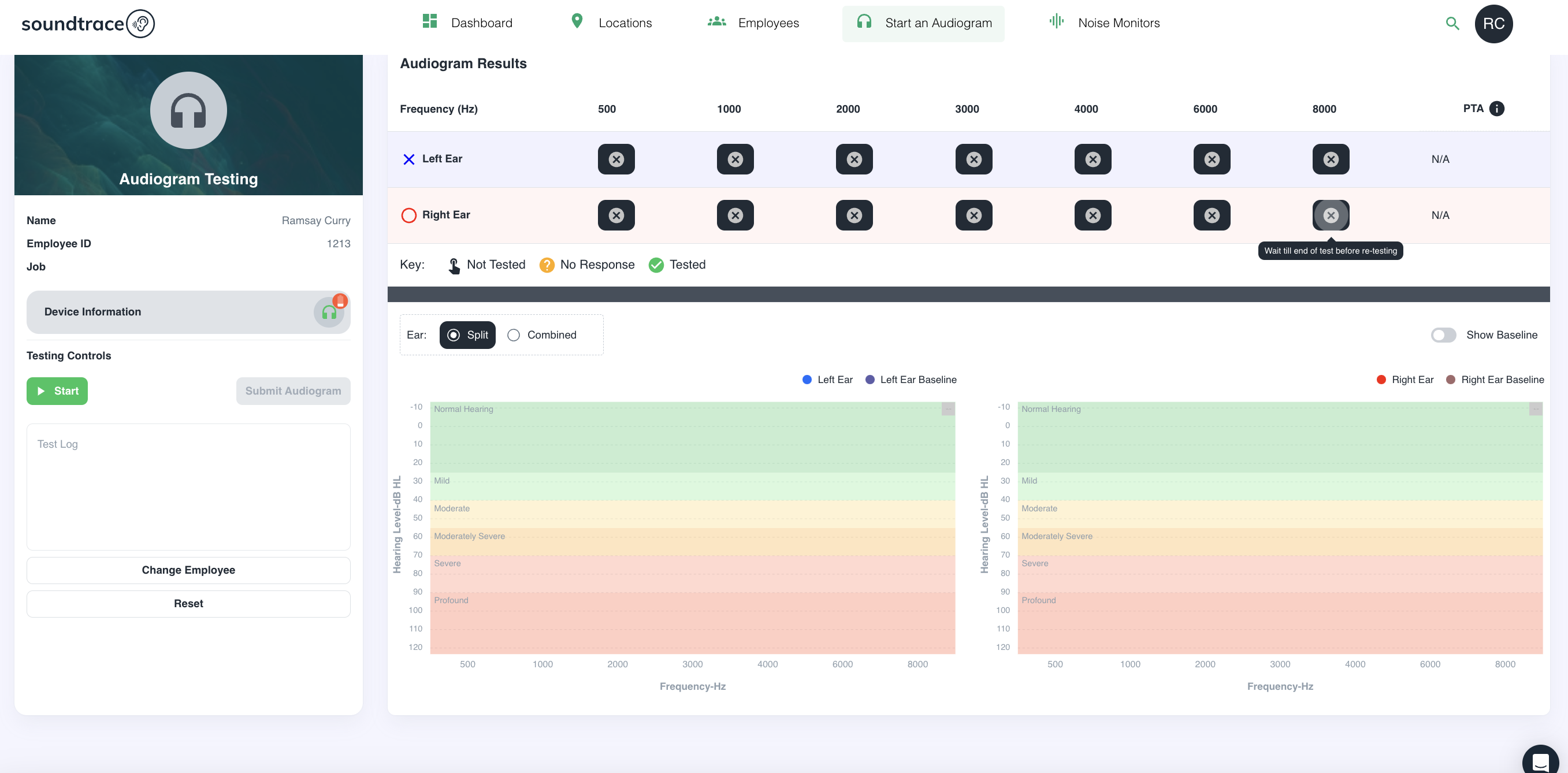Click the soundtrace logo

click(88, 24)
